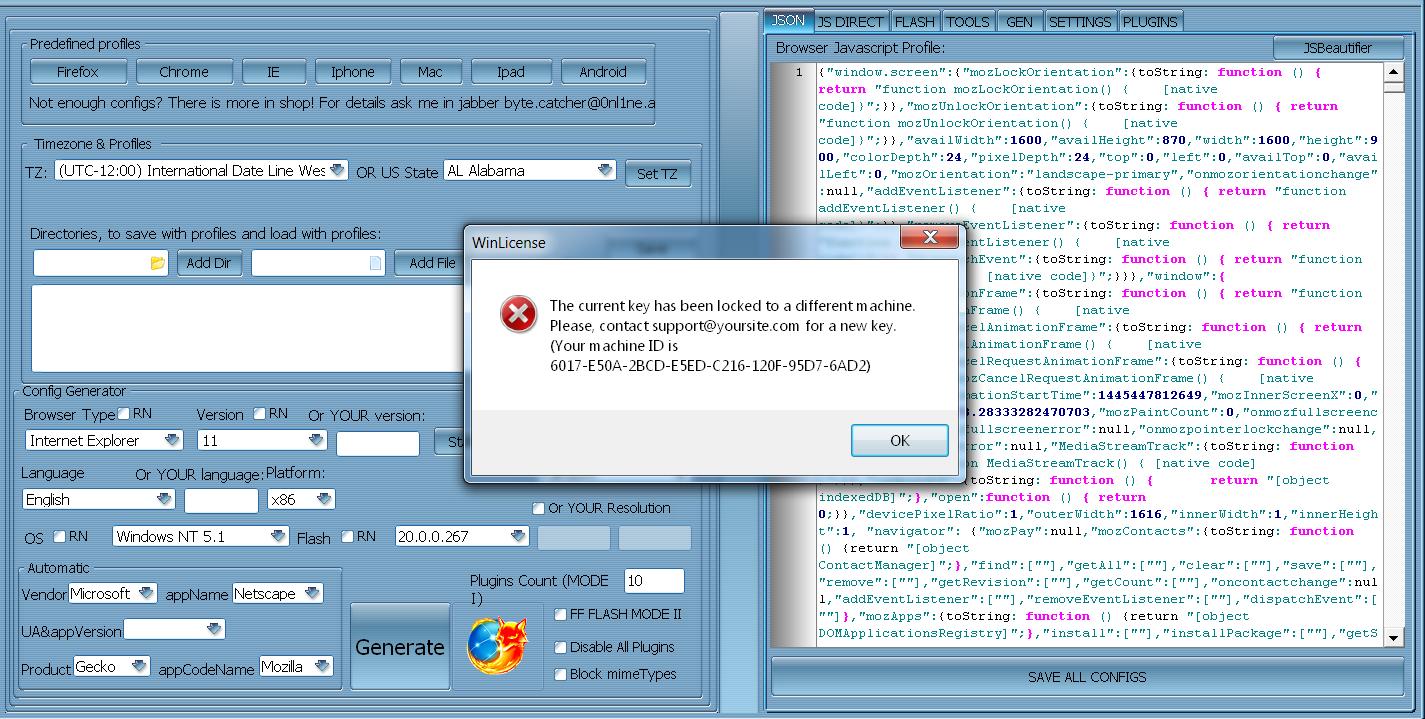Click the JSBeautifier button
The height and width of the screenshot is (719, 1425).
tap(1338, 48)
